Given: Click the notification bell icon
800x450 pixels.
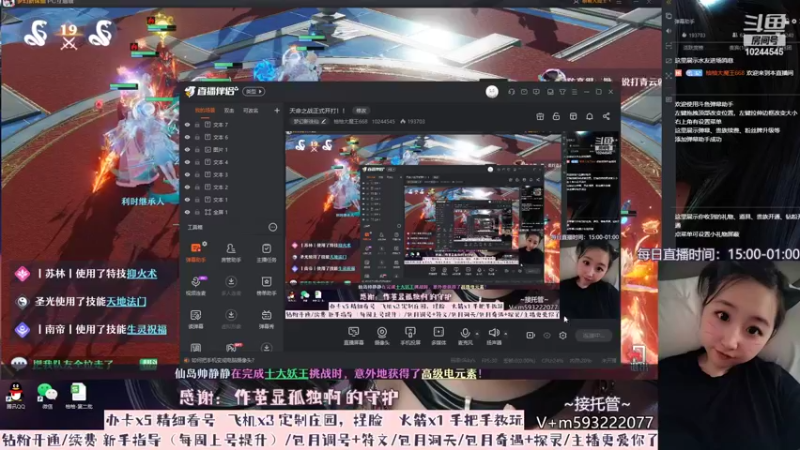Looking at the screenshot, I should coord(589,116).
